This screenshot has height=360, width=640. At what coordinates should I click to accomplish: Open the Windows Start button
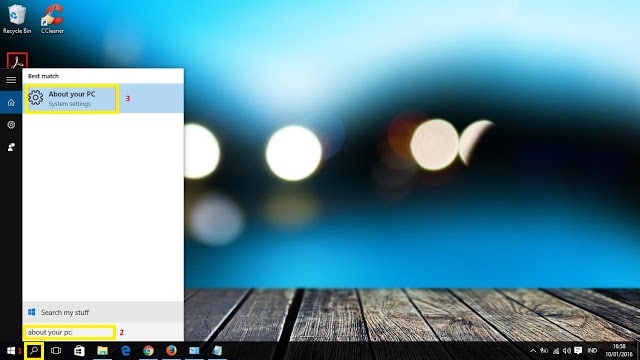[x=11, y=351]
